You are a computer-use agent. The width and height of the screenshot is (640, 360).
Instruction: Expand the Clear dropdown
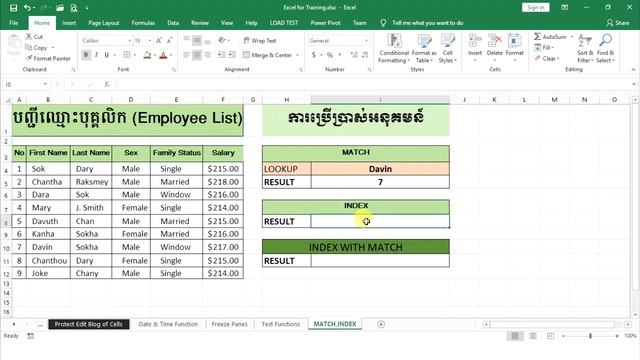558,59
